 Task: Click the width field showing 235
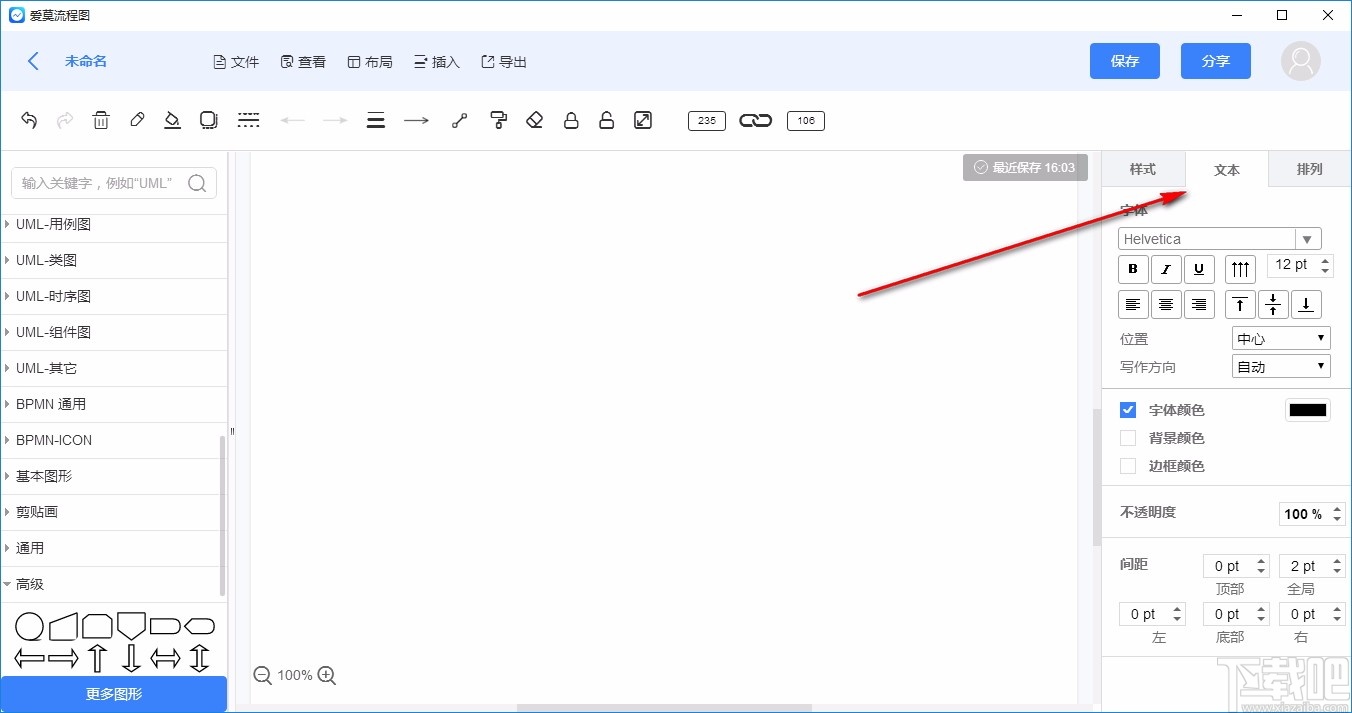(706, 121)
